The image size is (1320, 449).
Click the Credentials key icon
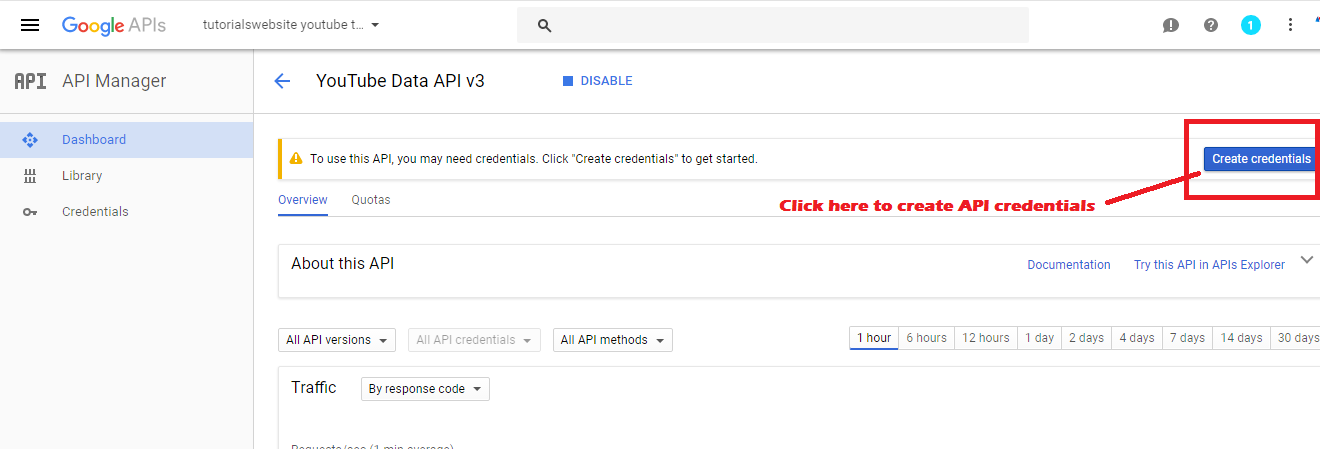(x=30, y=212)
